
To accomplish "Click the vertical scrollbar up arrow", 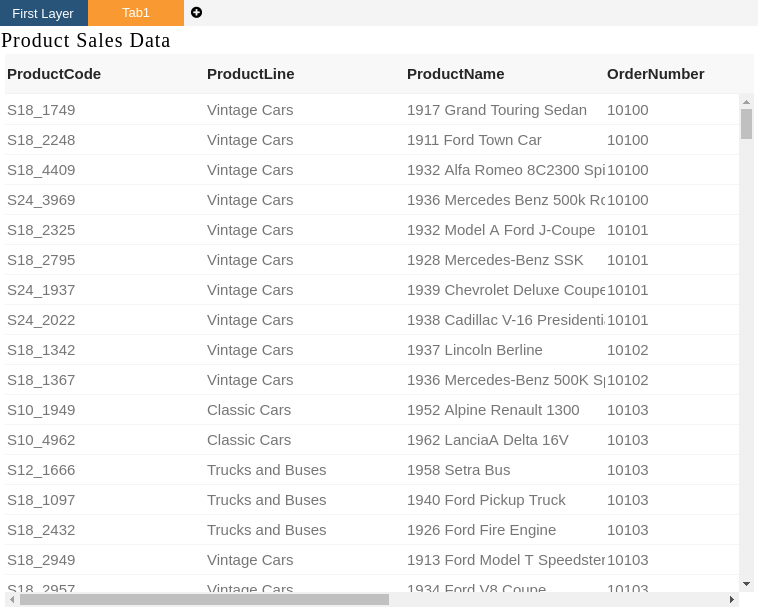I will point(746,102).
